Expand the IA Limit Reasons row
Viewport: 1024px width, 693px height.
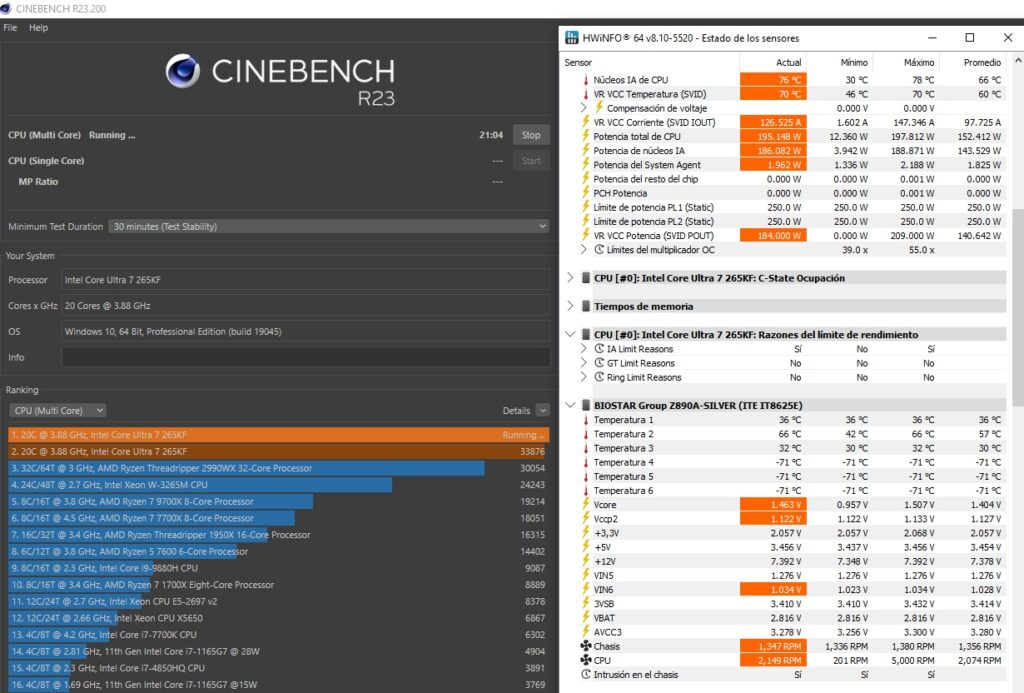[584, 349]
